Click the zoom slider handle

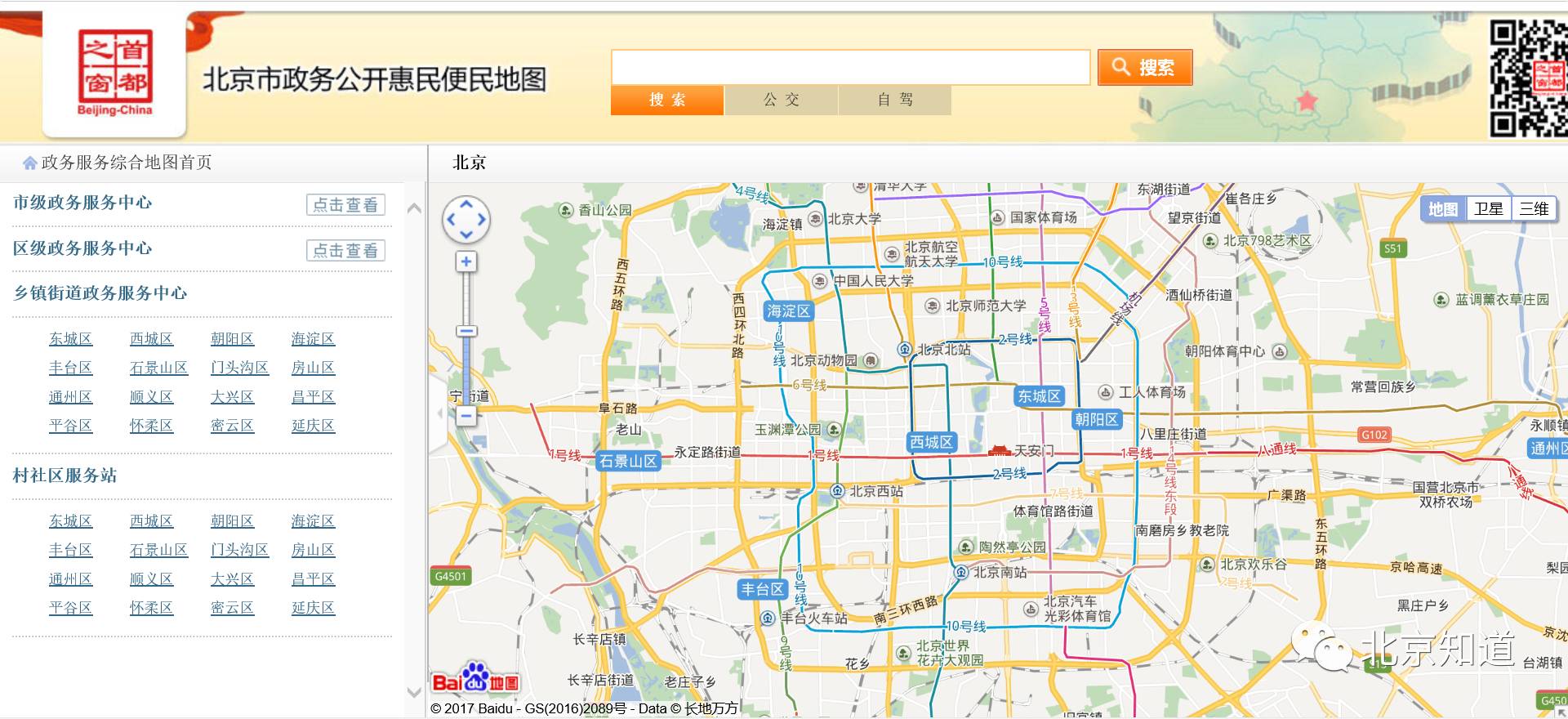click(x=466, y=331)
